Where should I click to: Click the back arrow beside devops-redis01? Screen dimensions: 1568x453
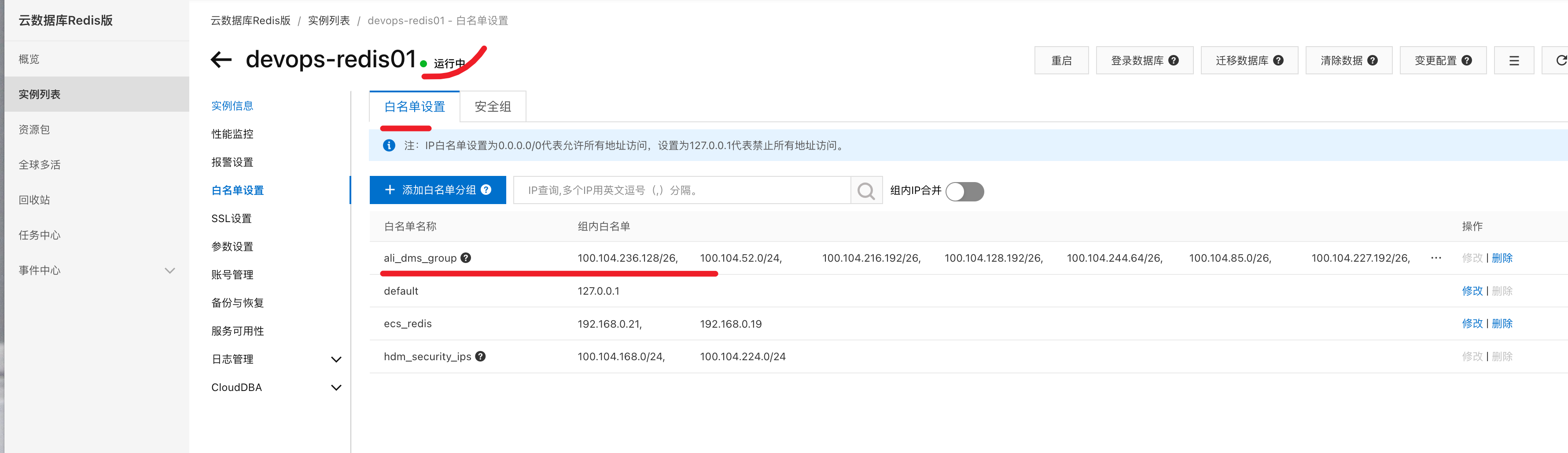pyautogui.click(x=221, y=59)
